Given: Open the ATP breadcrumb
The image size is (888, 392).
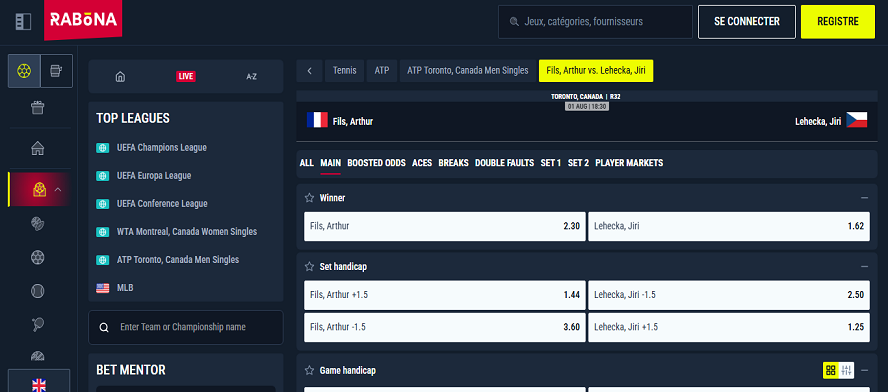Looking at the screenshot, I should point(382,71).
